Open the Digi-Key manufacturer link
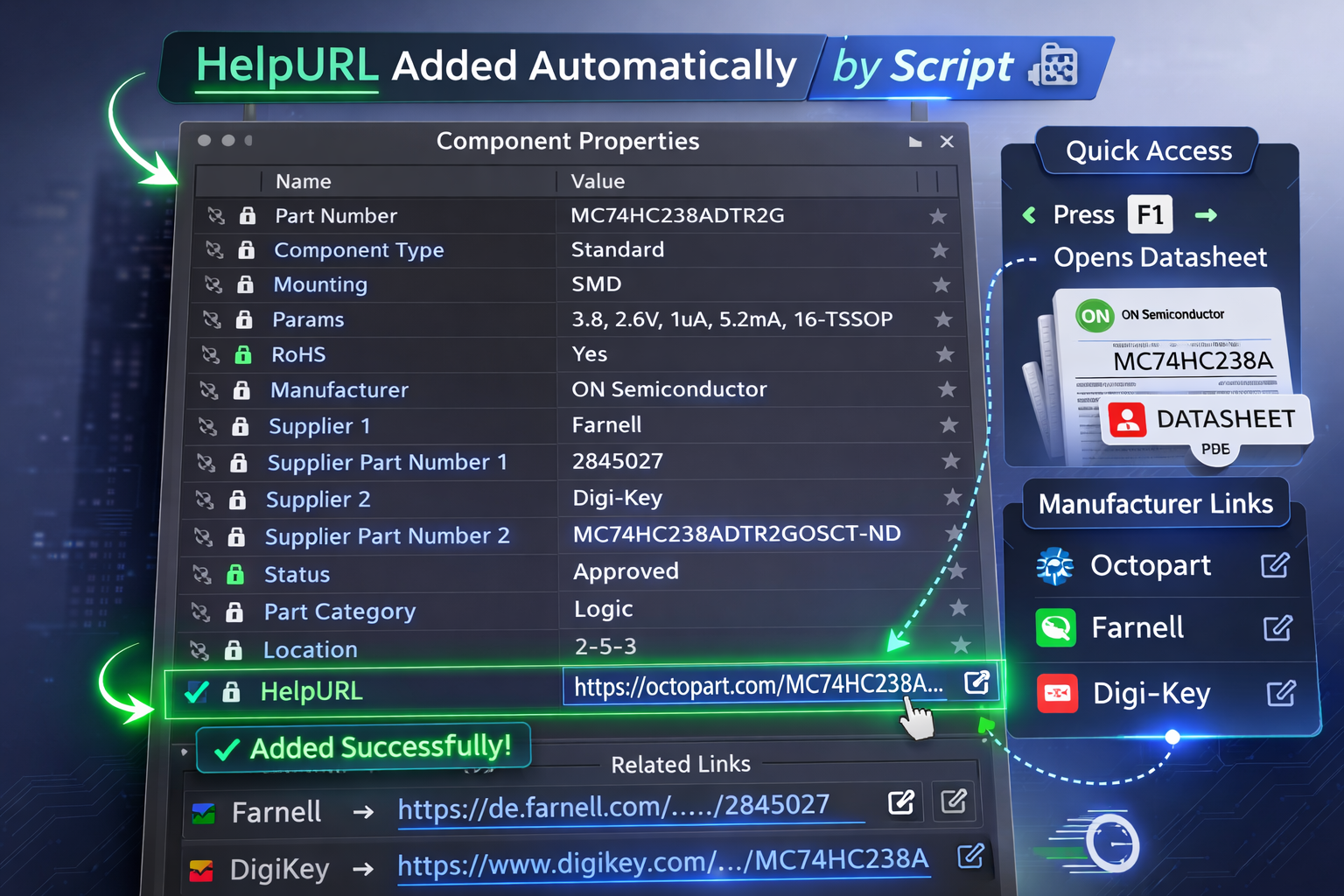The image size is (1344, 896). tap(1151, 694)
